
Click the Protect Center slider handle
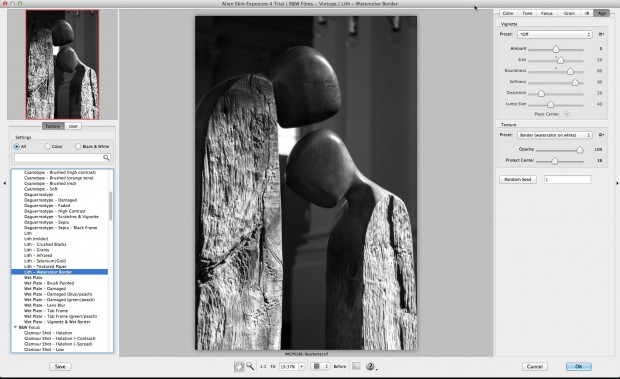point(555,161)
